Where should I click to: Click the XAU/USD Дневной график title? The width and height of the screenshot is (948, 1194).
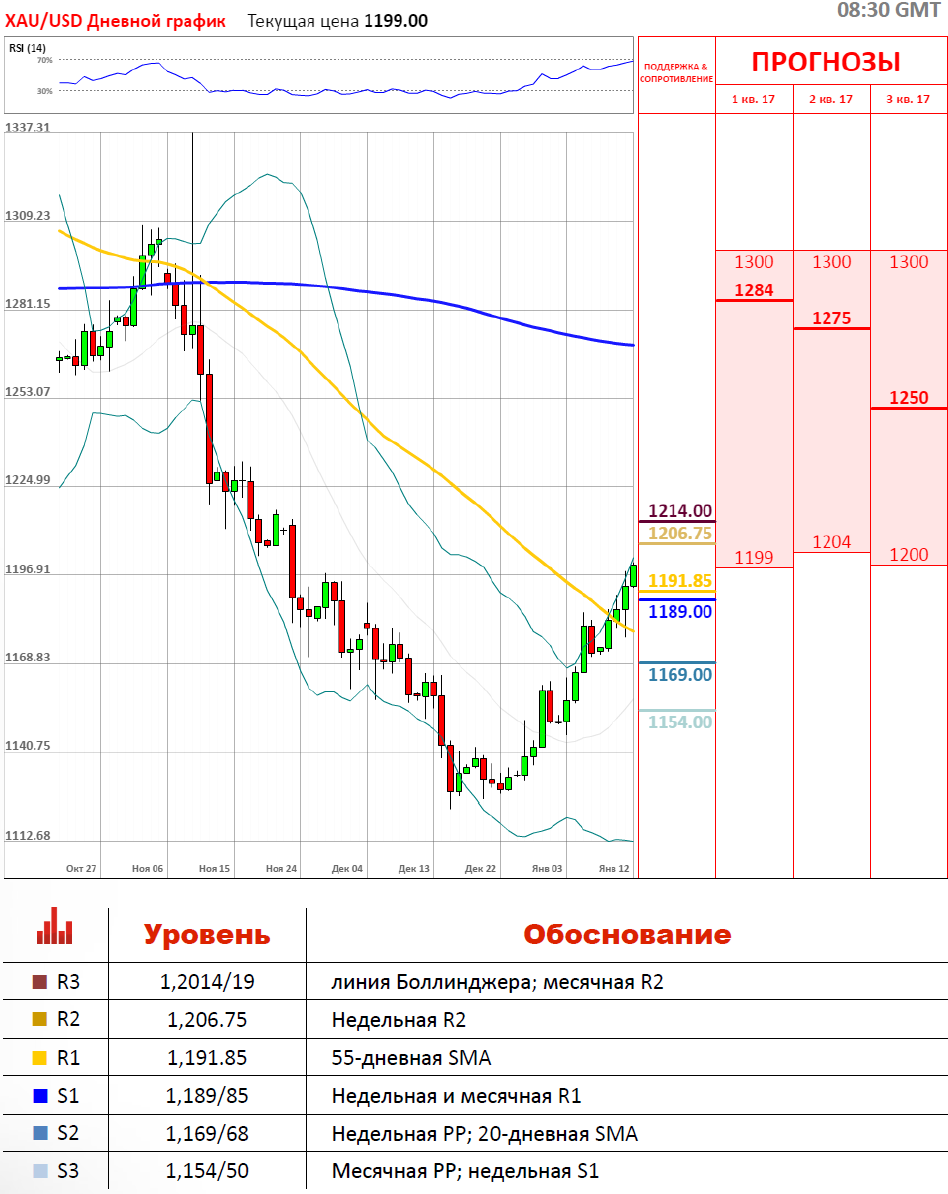click(116, 20)
